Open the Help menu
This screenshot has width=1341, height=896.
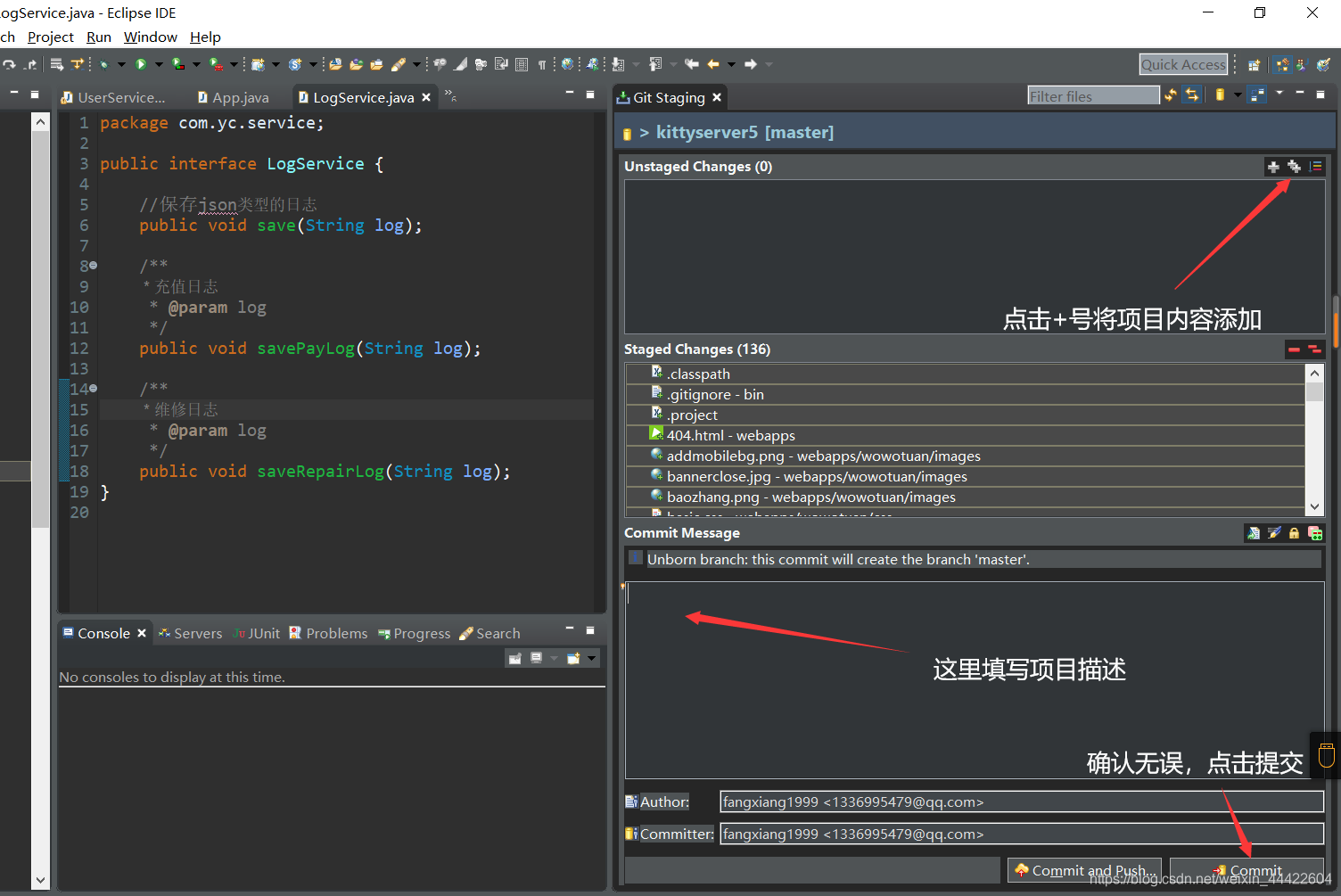(205, 37)
